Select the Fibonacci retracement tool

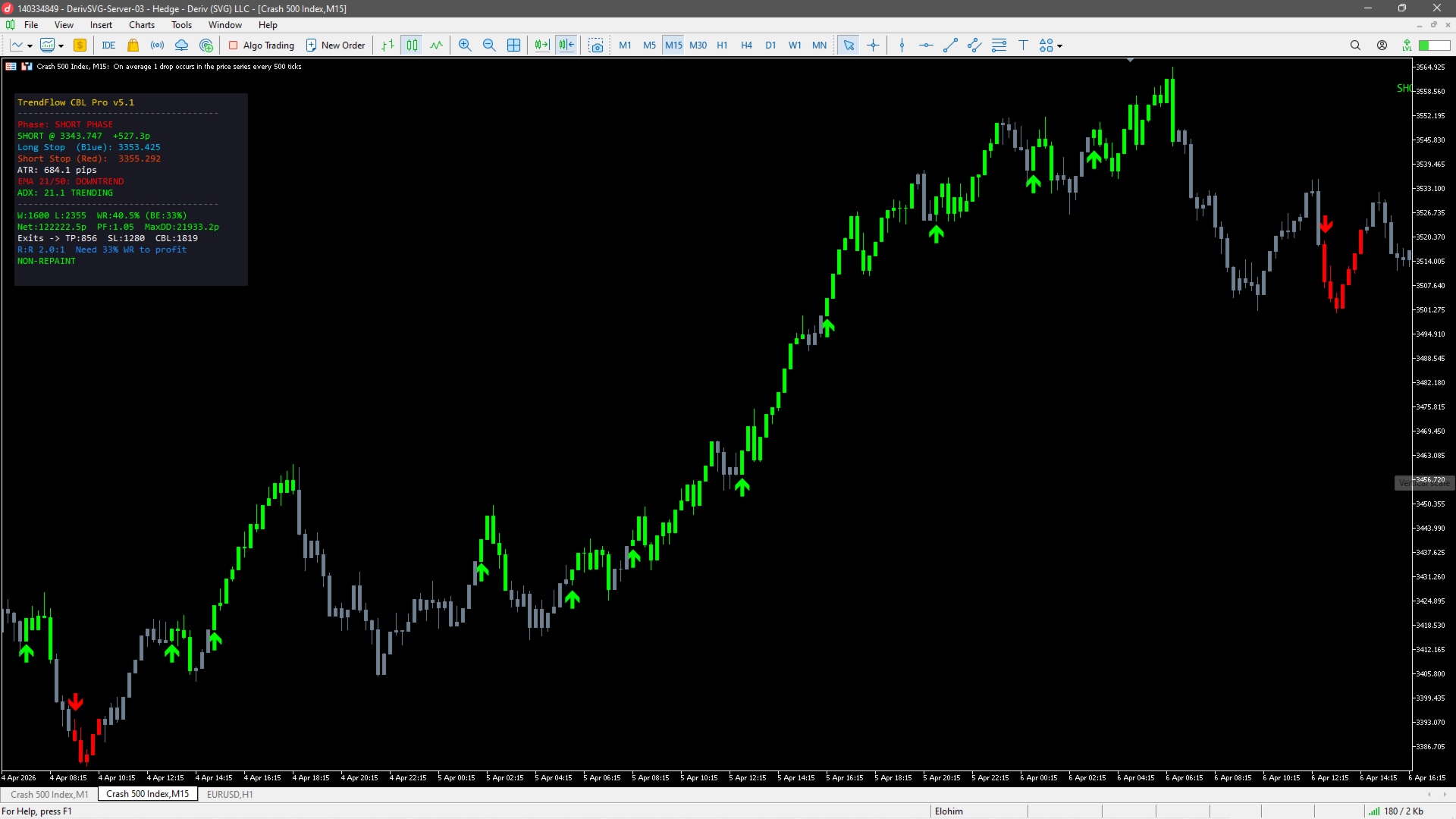coord(999,45)
